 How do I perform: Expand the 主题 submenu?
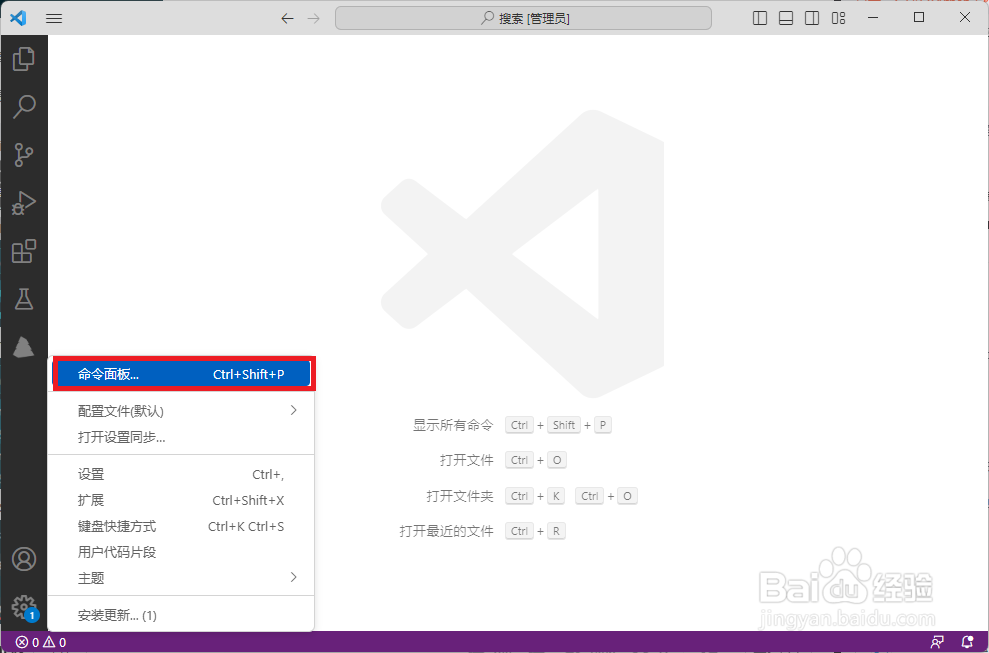point(182,578)
